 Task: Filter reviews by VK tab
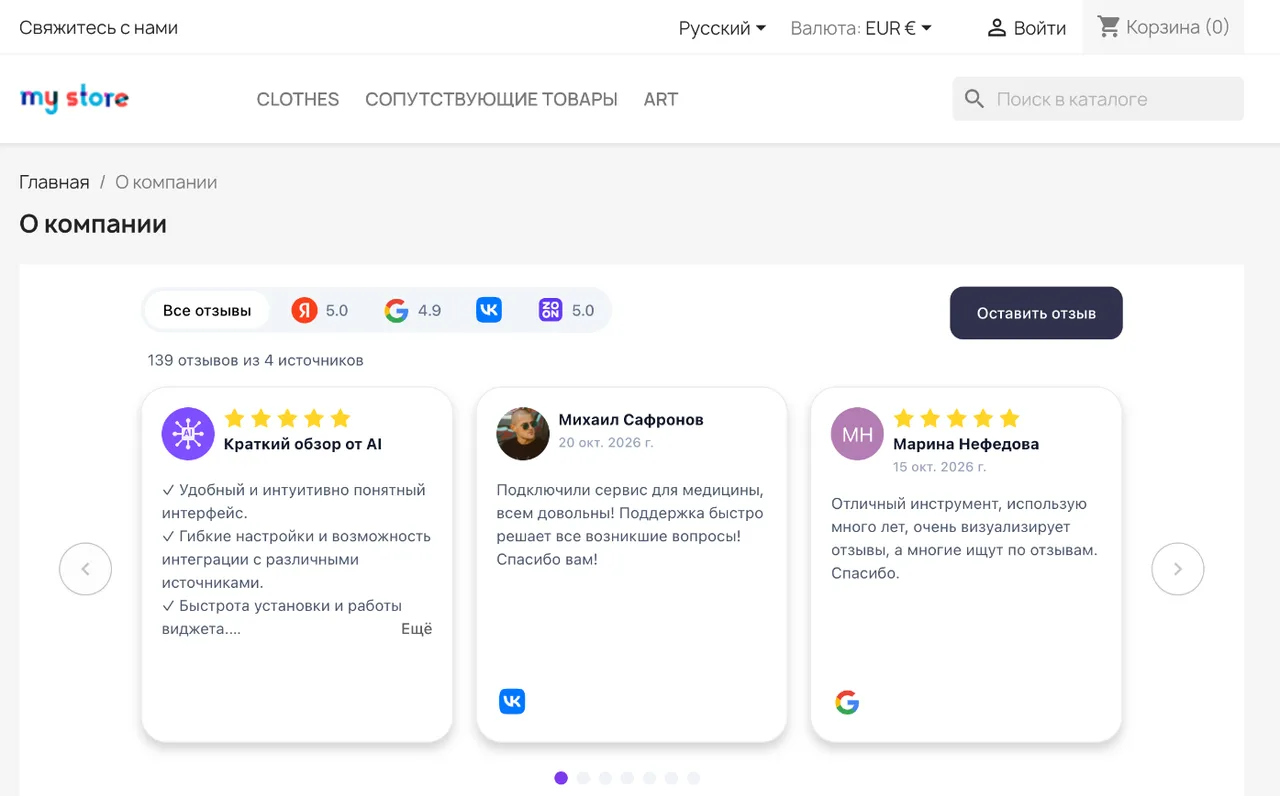click(x=489, y=310)
